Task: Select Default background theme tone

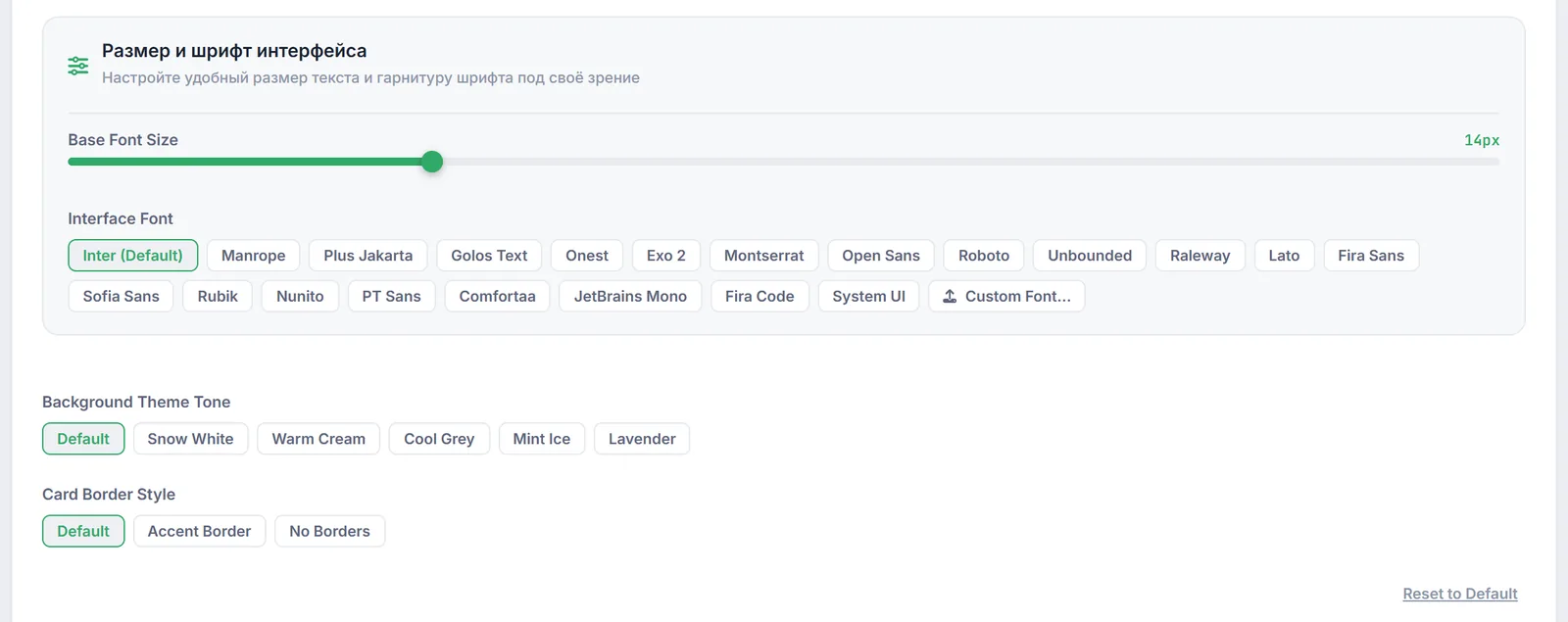Action: 83,439
